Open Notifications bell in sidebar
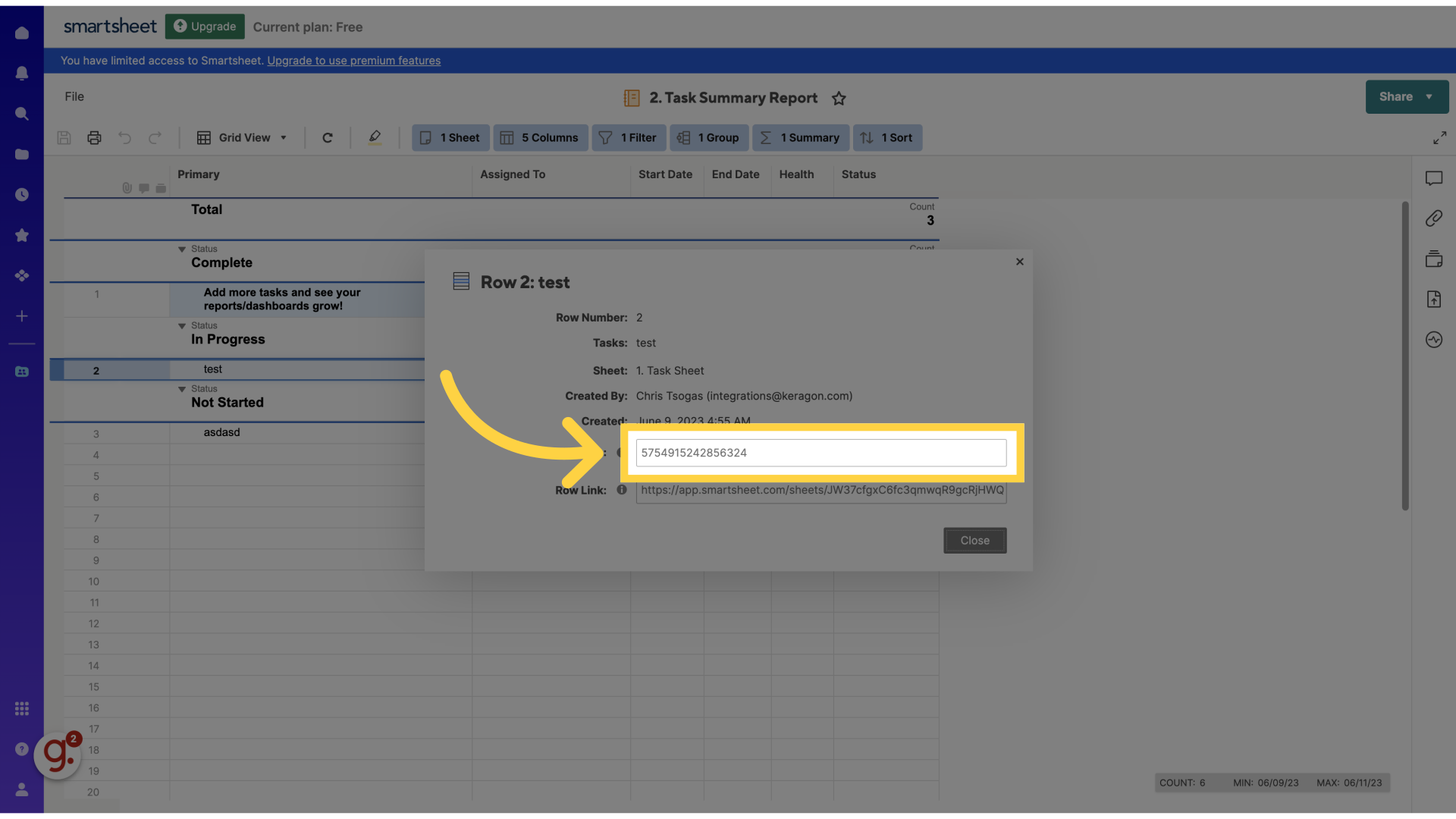 (x=22, y=73)
